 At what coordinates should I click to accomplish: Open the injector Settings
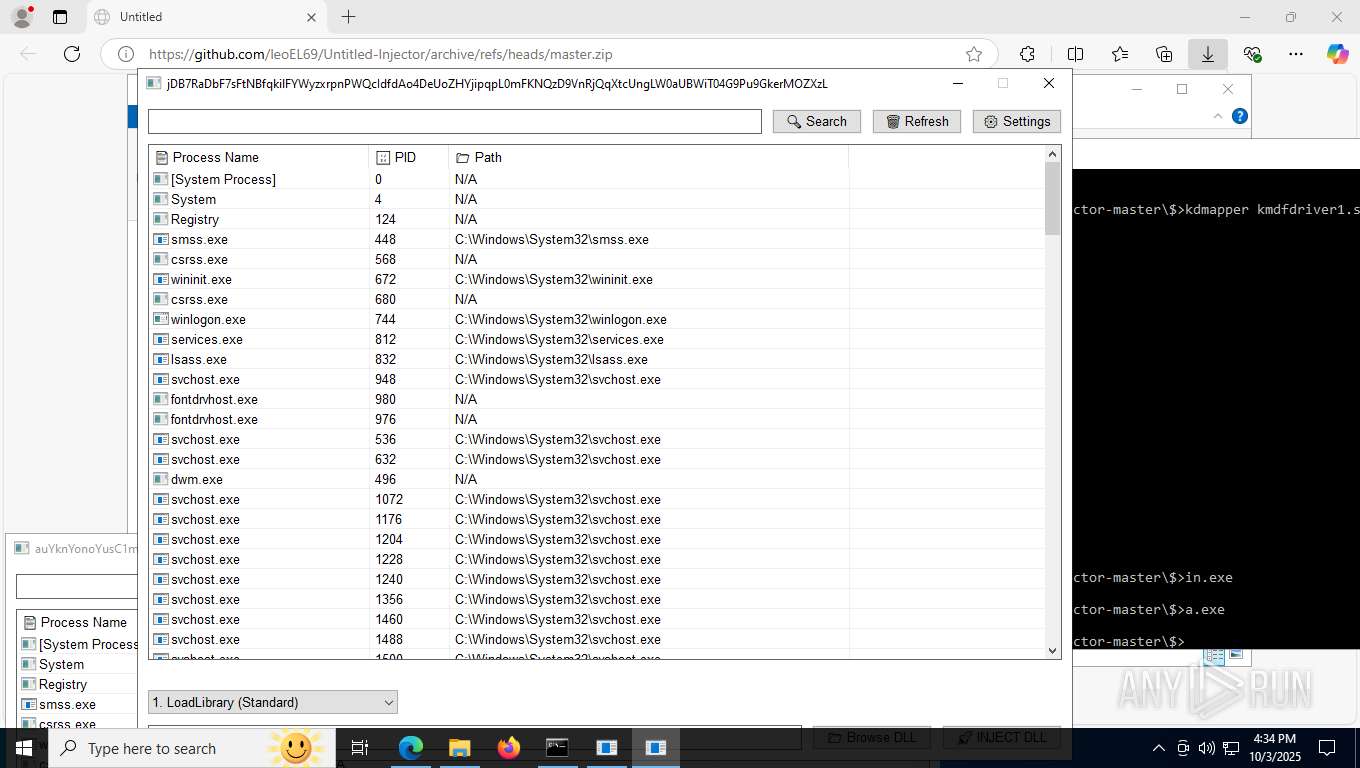(x=1016, y=121)
